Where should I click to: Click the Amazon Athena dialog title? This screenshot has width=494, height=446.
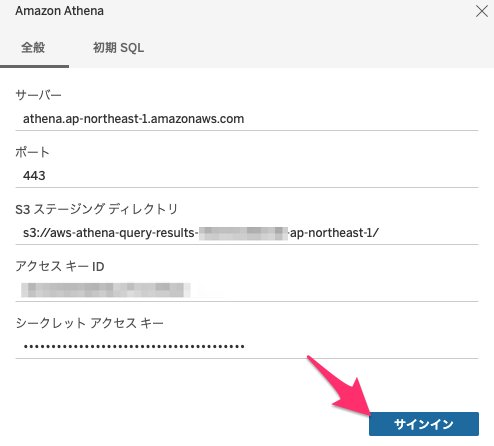[x=59, y=11]
